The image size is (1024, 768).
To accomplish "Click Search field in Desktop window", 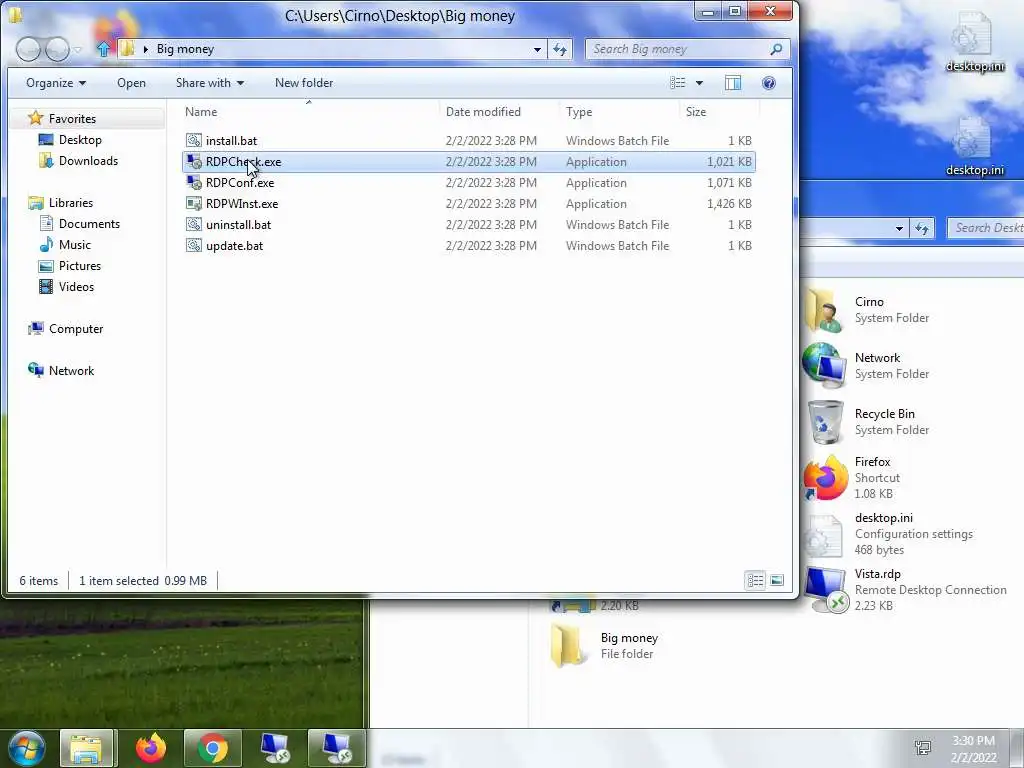I will tap(986, 228).
